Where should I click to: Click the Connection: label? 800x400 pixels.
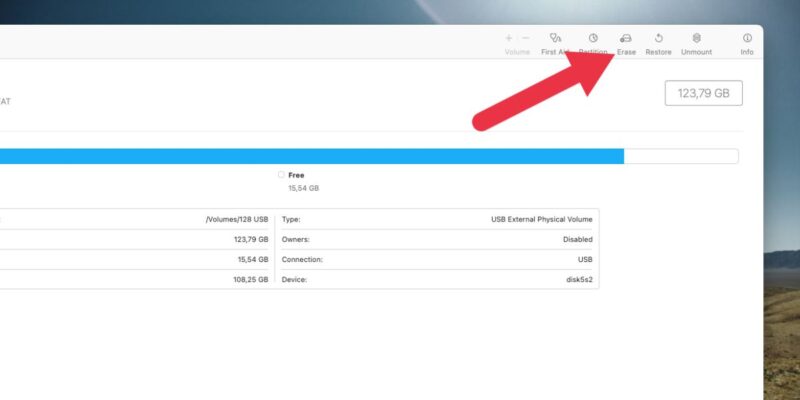pos(302,260)
